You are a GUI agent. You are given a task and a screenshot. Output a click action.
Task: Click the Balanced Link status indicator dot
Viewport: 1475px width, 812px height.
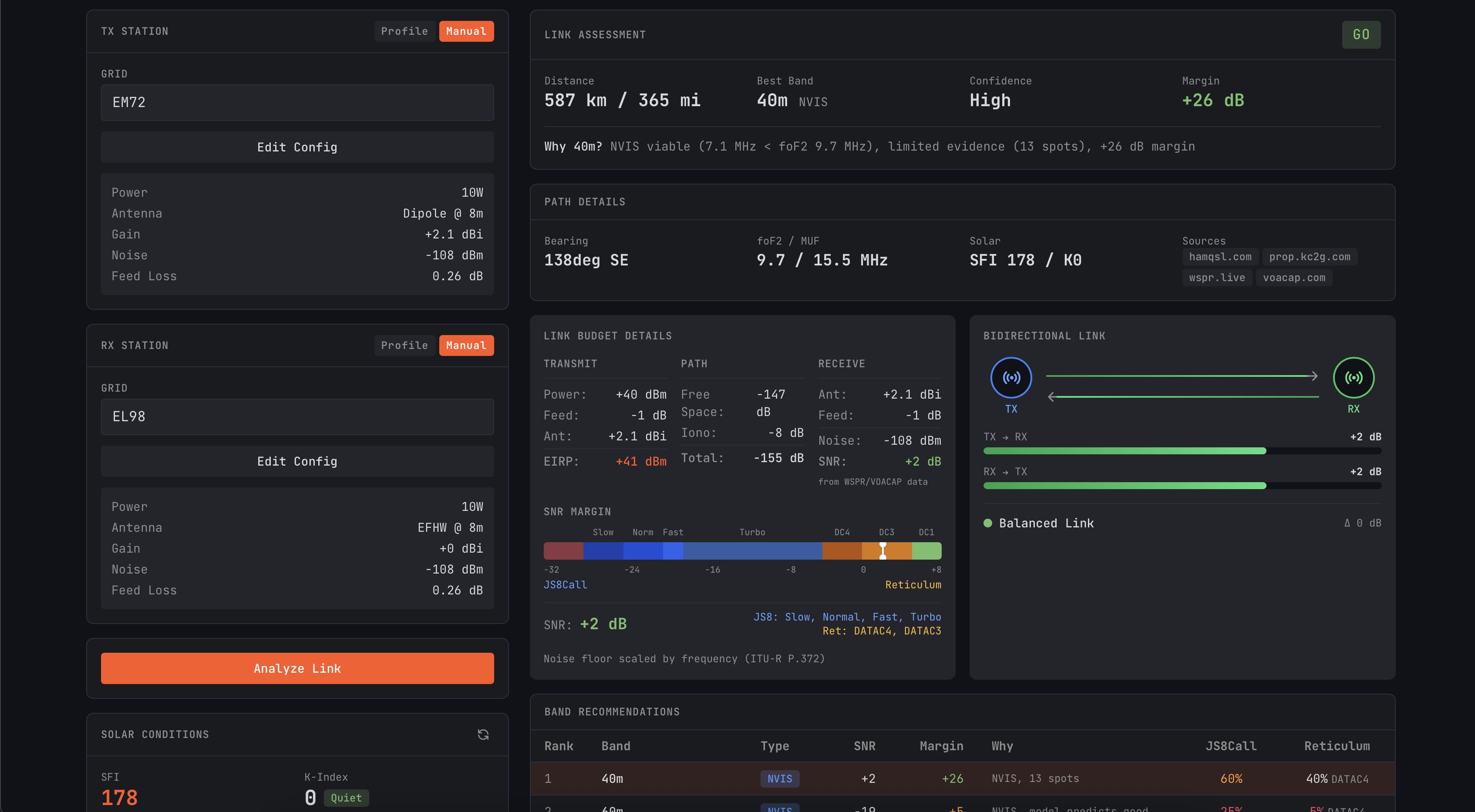pyautogui.click(x=987, y=523)
